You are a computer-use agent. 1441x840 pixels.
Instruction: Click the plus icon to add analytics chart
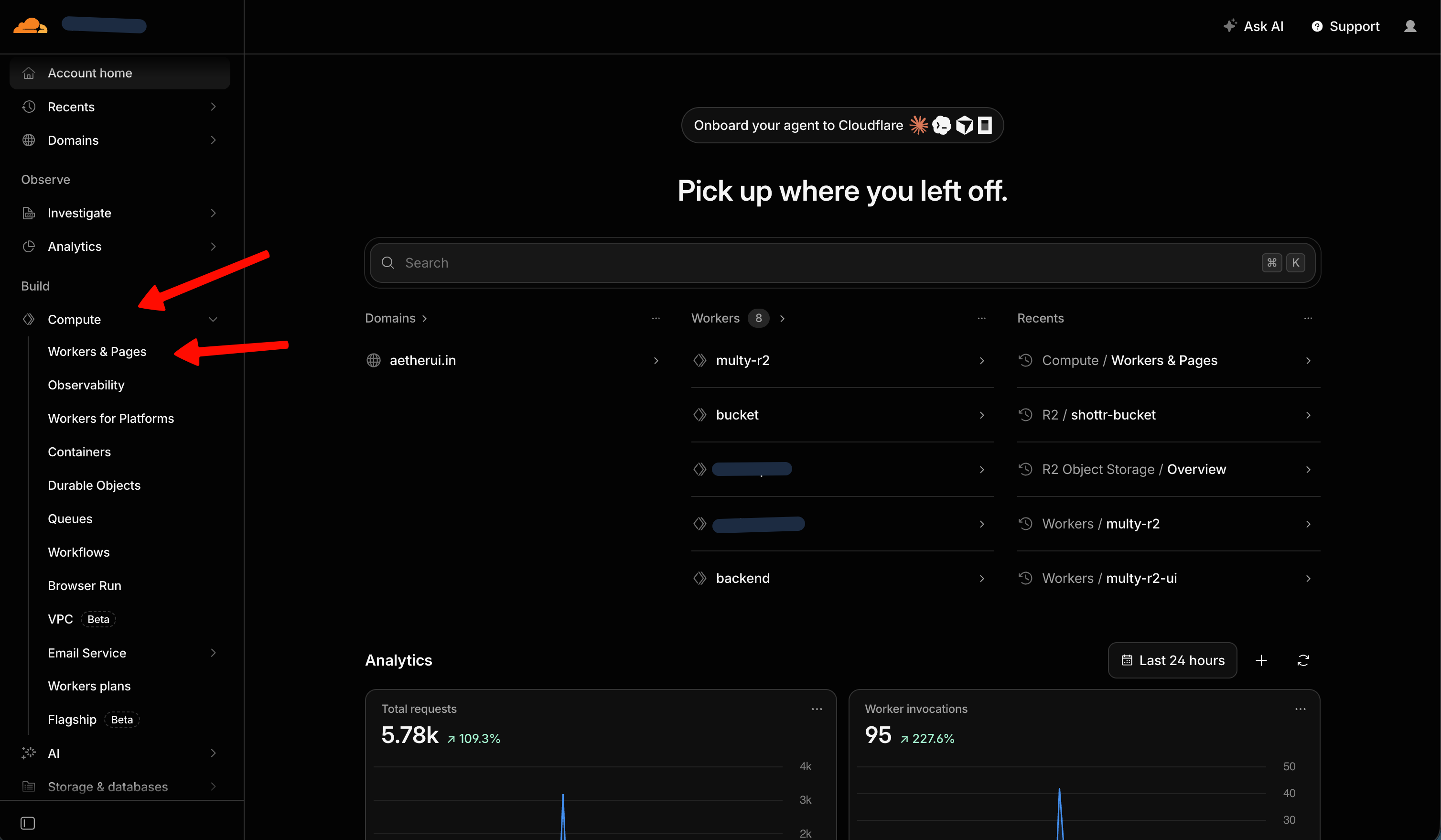(x=1261, y=660)
